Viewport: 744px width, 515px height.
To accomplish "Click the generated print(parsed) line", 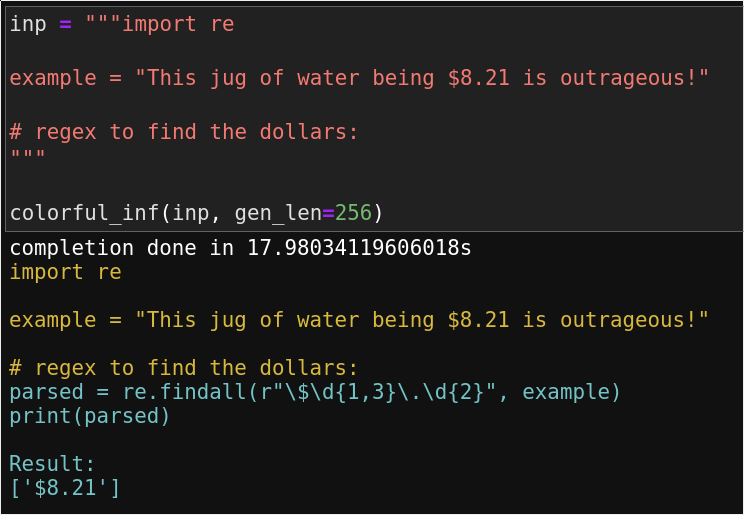I will pos(90,416).
